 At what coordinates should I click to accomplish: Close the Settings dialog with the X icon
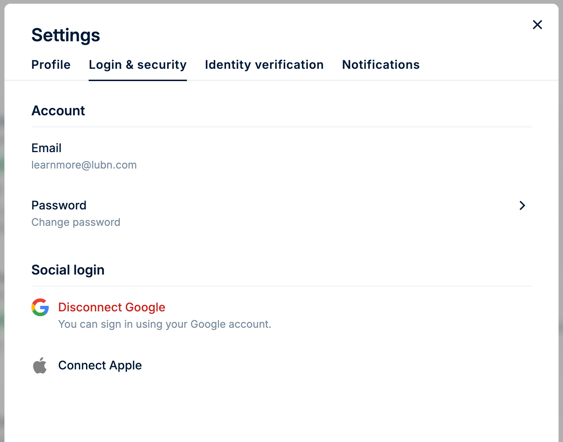coord(537,25)
